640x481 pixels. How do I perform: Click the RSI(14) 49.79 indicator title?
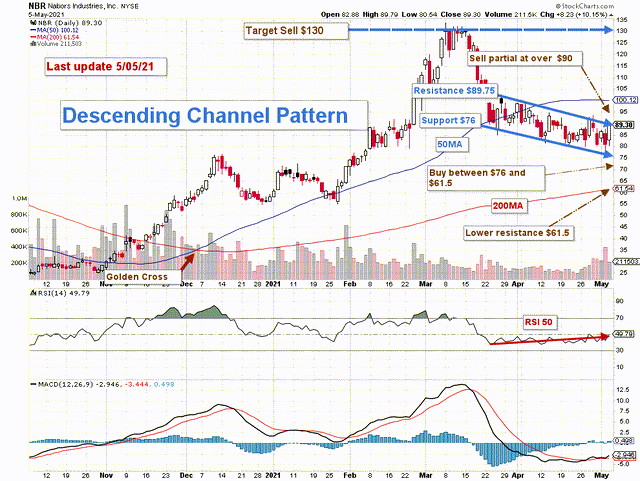click(x=60, y=293)
